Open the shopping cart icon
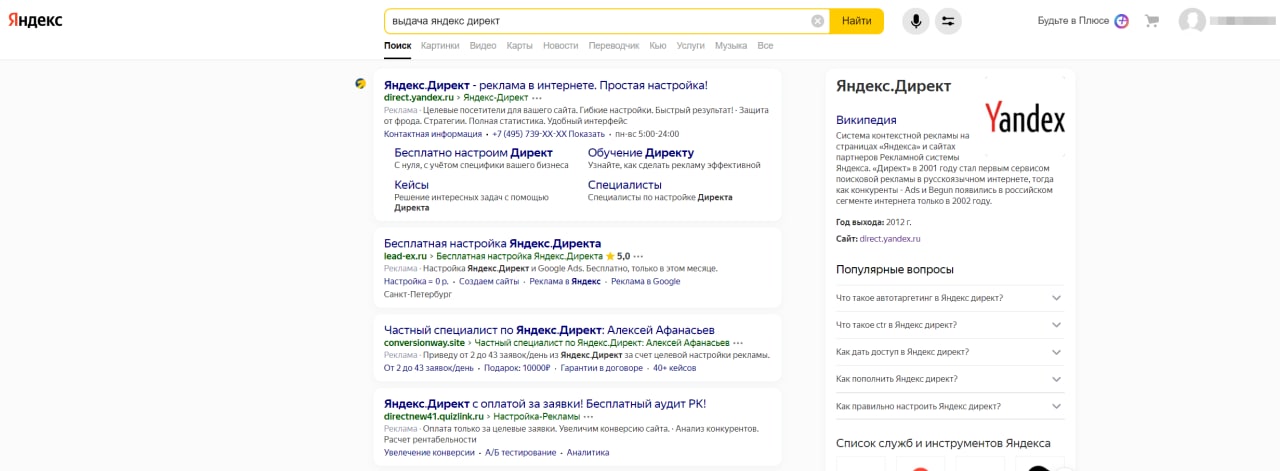This screenshot has height=471, width=1280. (x=1152, y=21)
